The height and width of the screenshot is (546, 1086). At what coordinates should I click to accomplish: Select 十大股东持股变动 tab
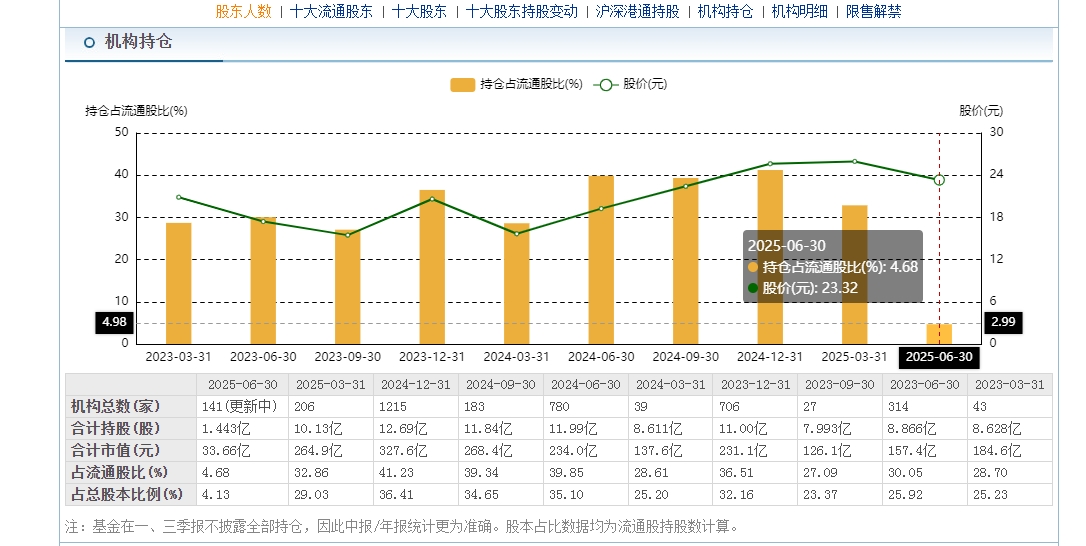coord(522,11)
